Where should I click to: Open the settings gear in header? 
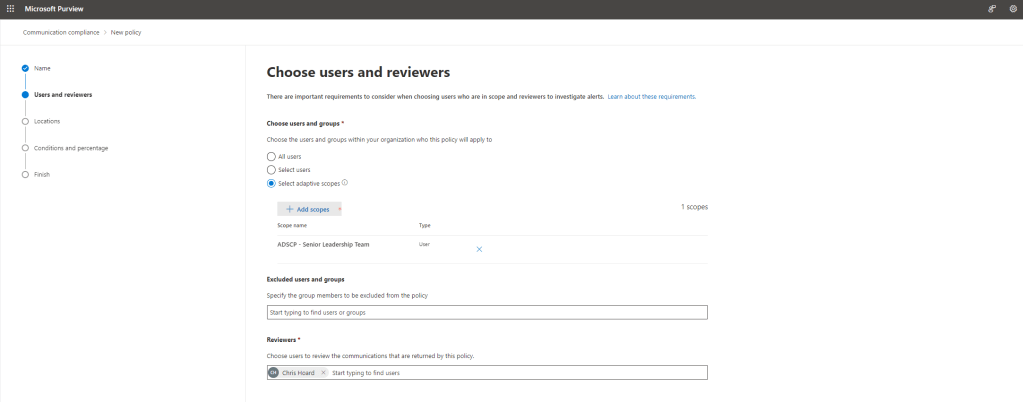pyautogui.click(x=1012, y=8)
